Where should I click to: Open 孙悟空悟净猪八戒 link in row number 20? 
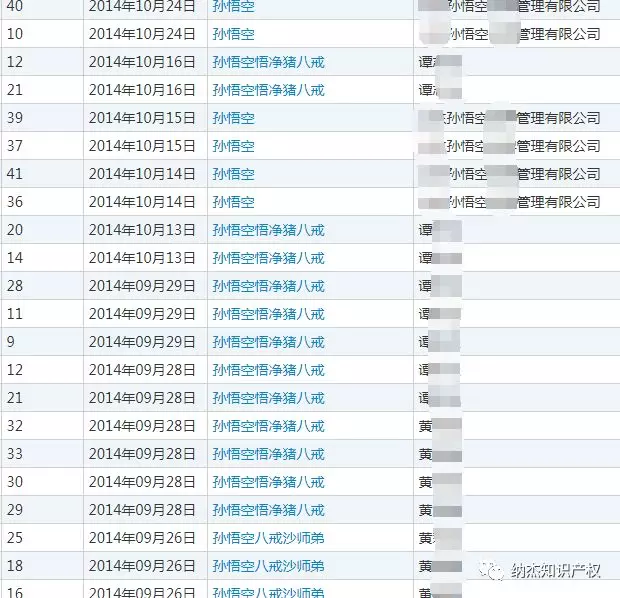coord(268,230)
